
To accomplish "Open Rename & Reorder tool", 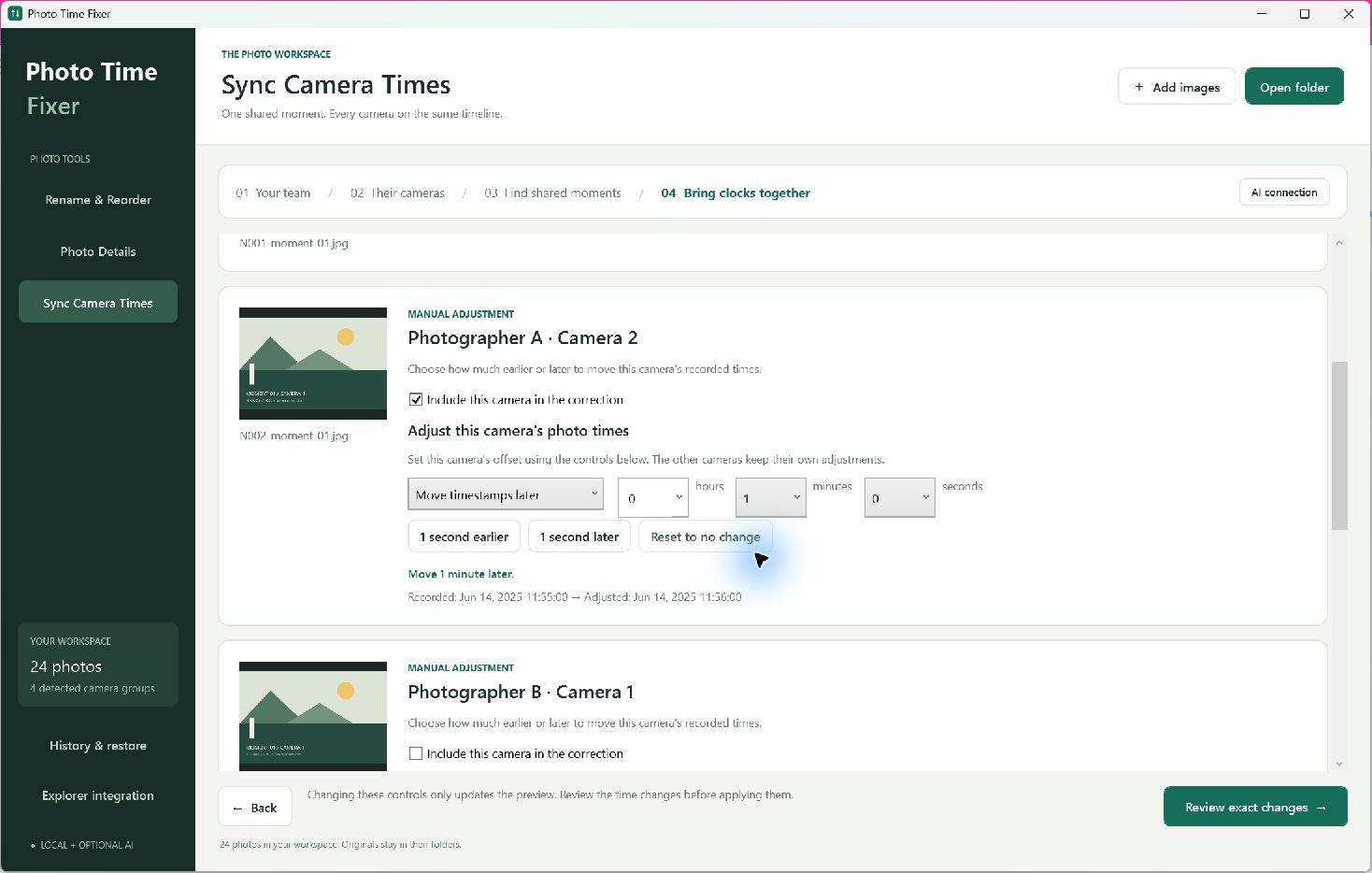I will [x=98, y=200].
